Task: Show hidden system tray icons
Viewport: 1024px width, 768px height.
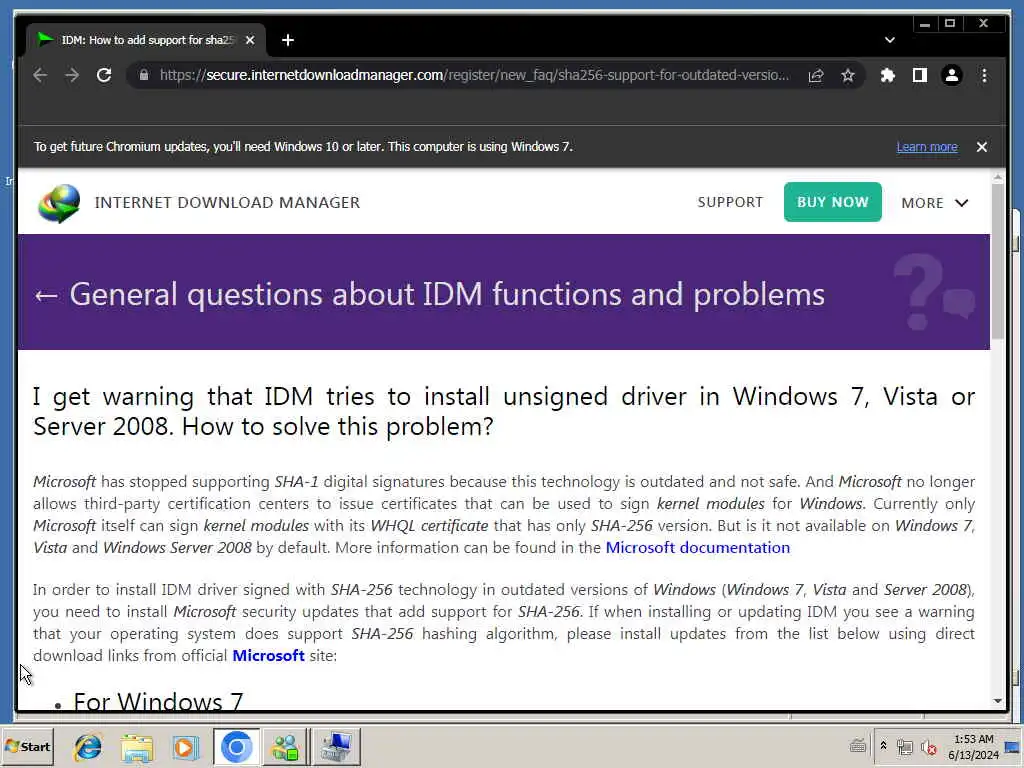Action: [x=883, y=746]
